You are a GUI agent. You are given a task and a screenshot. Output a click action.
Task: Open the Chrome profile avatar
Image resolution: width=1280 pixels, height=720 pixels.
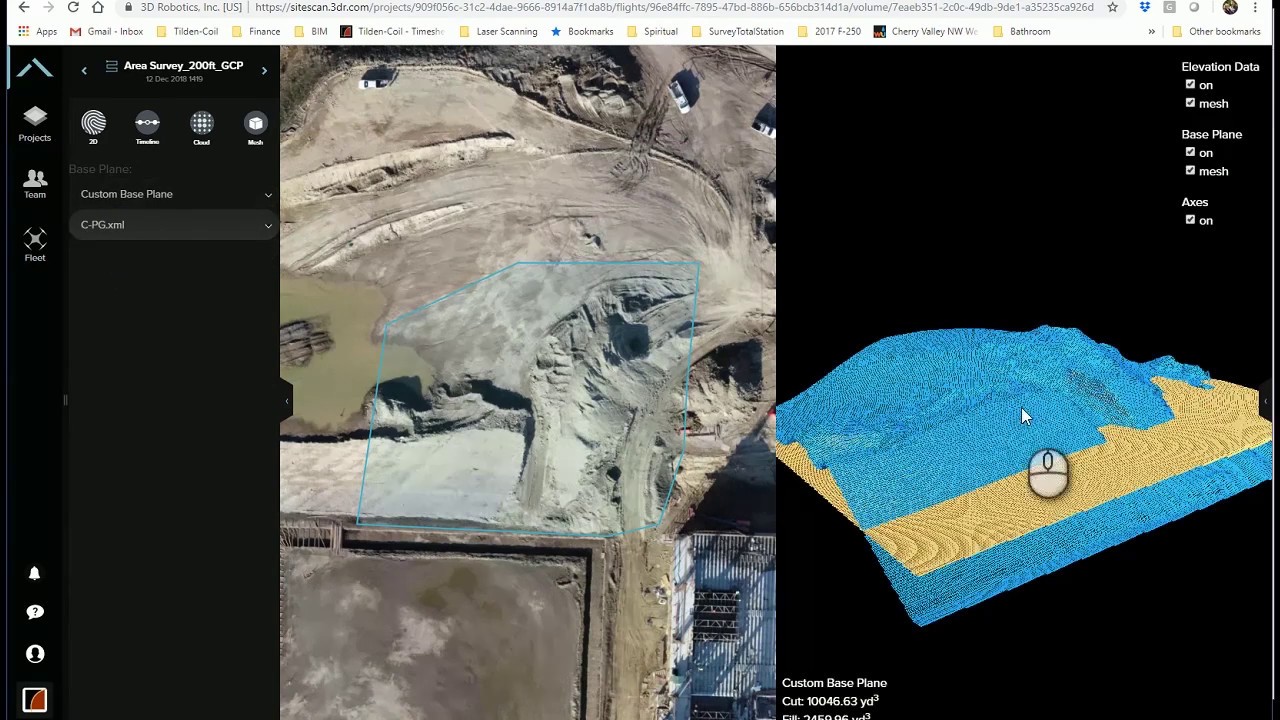pos(1230,7)
